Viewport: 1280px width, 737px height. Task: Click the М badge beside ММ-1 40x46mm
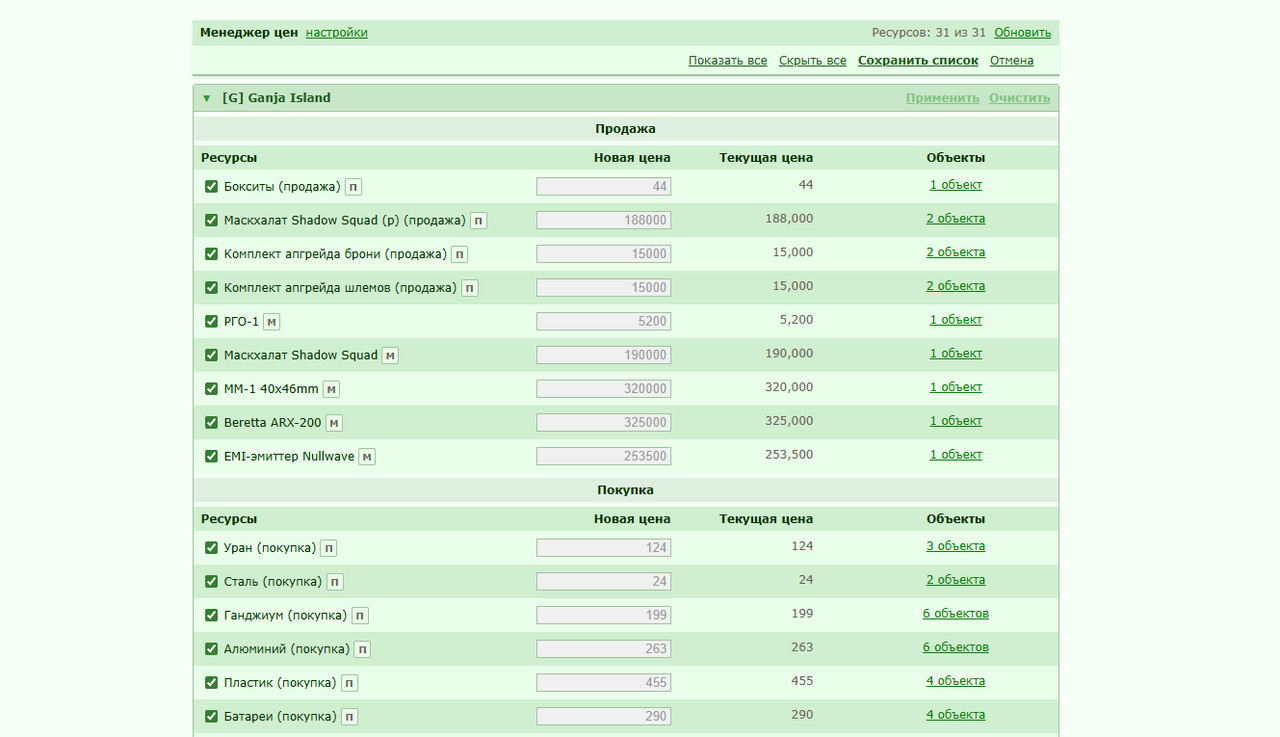click(331, 389)
